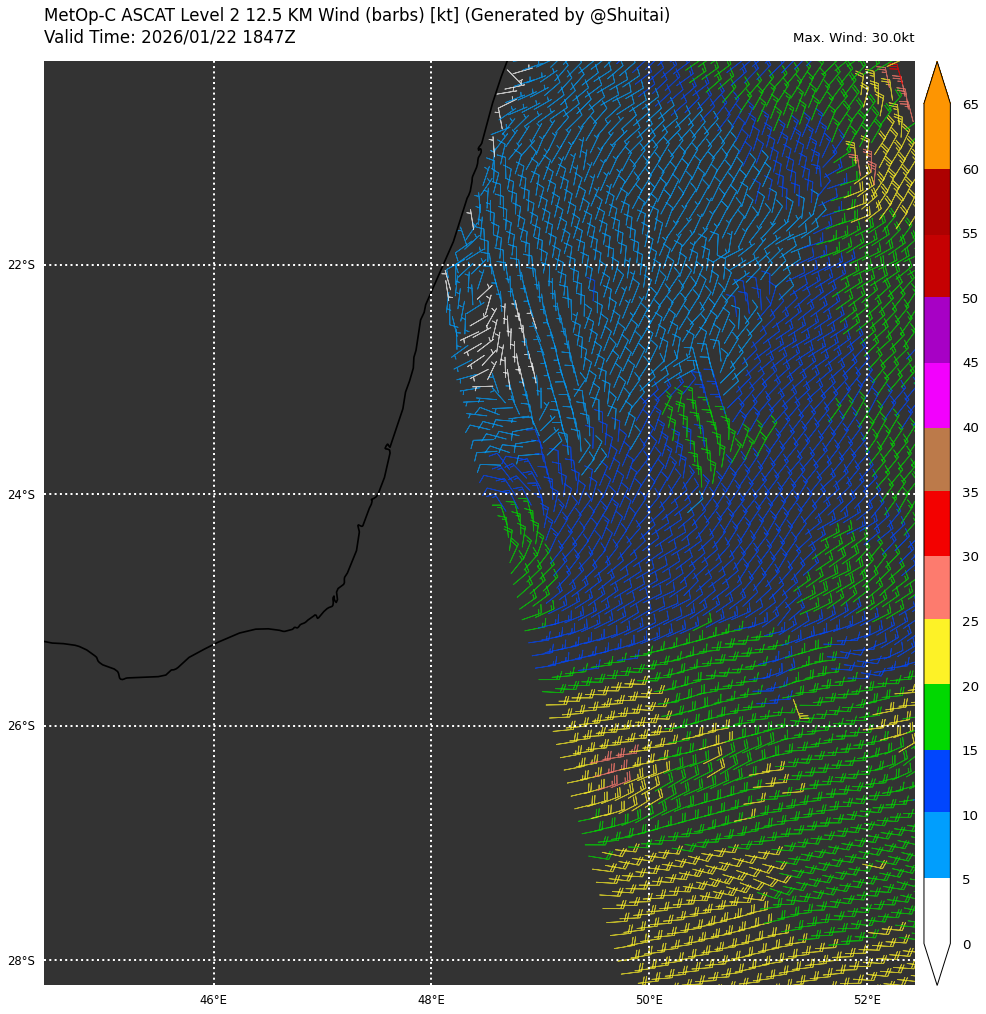Click the MetOp-C ASCAT chart title
The image size is (986, 1014).
(357, 16)
